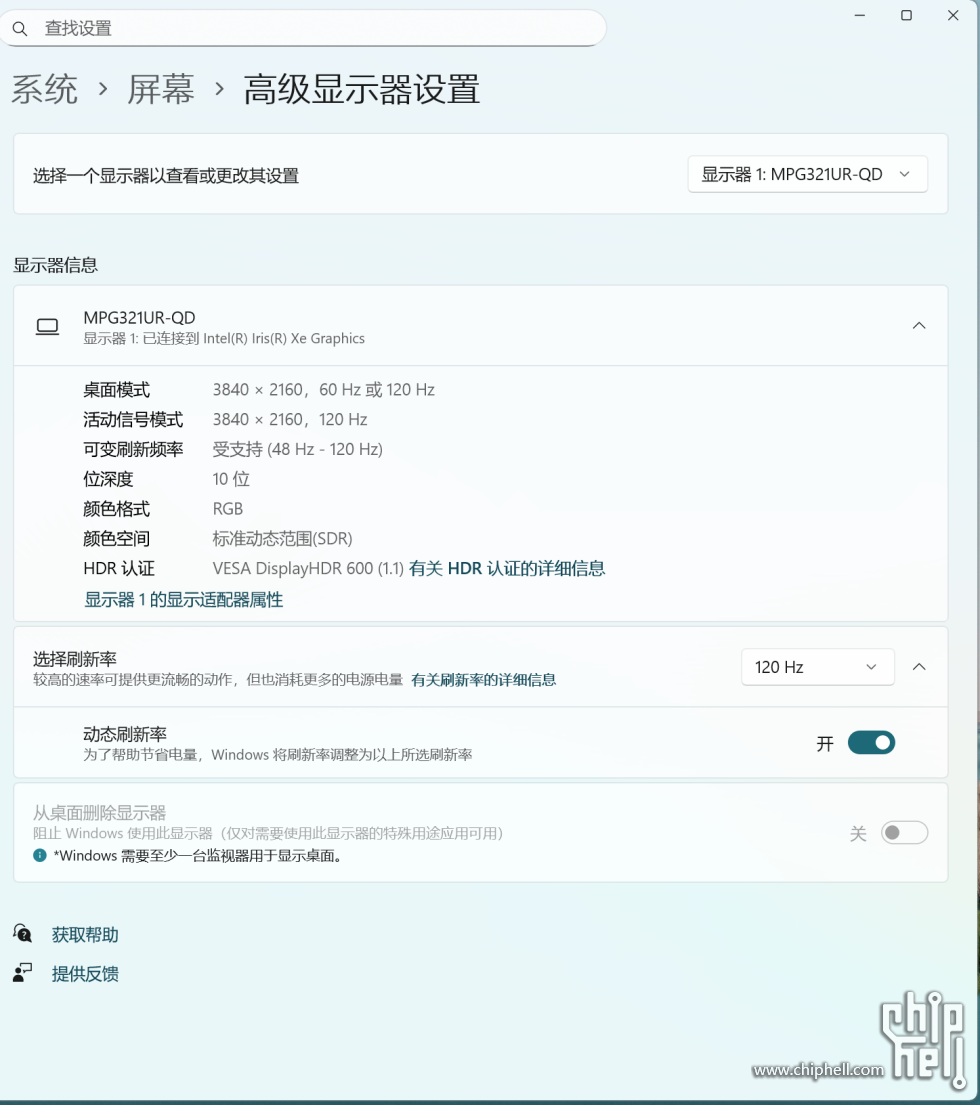
Task: Open 有关刷新率的详细信息 link
Action: pos(483,680)
